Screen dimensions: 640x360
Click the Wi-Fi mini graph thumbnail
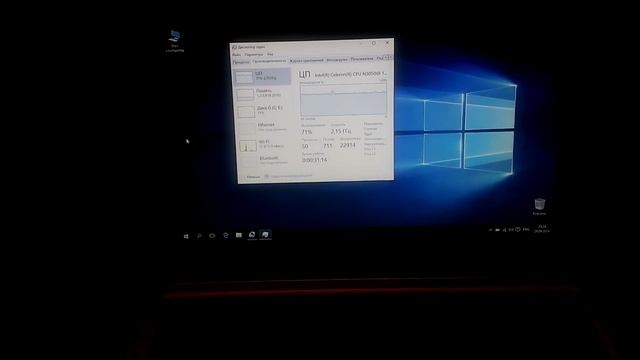tap(248, 146)
